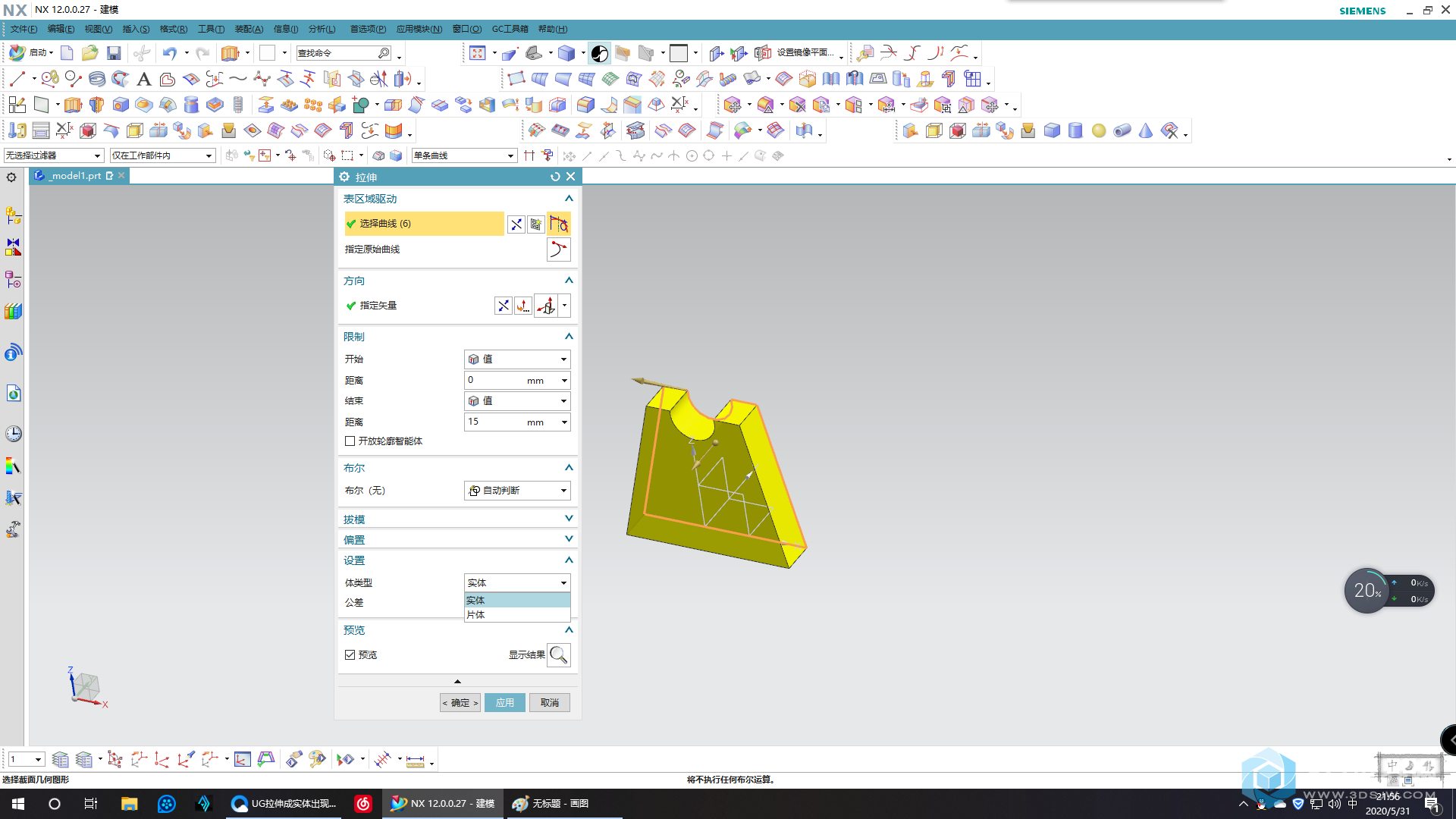Expand the 拔模 draft section
The image size is (1456, 819).
(x=458, y=519)
